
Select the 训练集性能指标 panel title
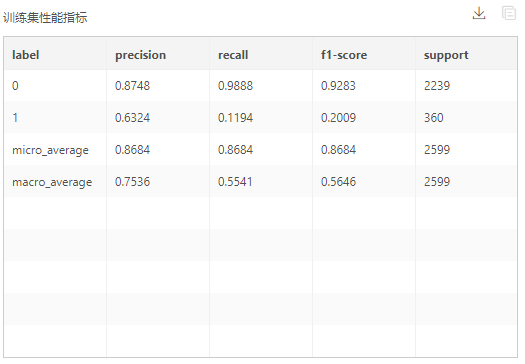[x=45, y=18]
